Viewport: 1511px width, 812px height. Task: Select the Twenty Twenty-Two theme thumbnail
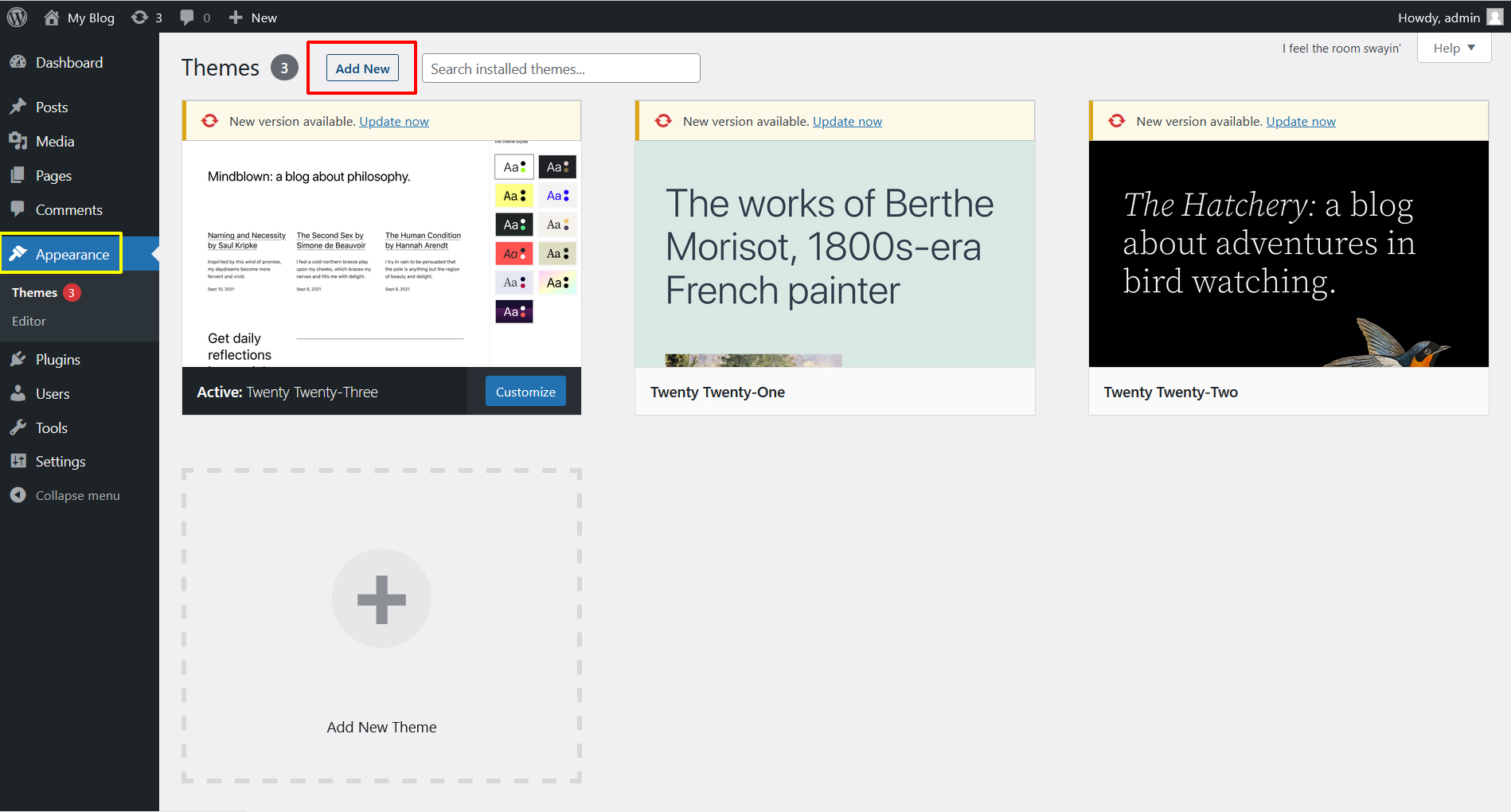pyautogui.click(x=1288, y=253)
